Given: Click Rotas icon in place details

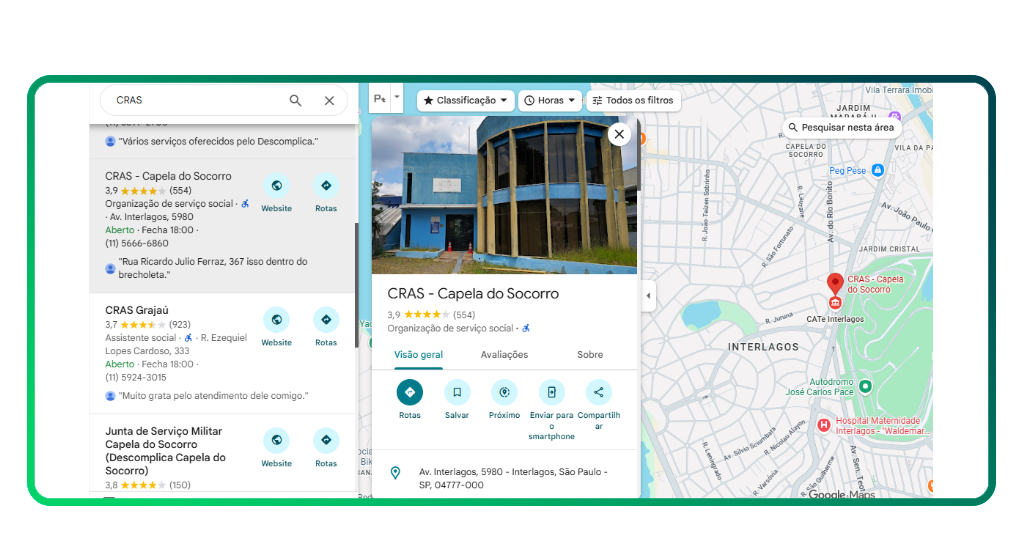Looking at the screenshot, I should pyautogui.click(x=409, y=392).
